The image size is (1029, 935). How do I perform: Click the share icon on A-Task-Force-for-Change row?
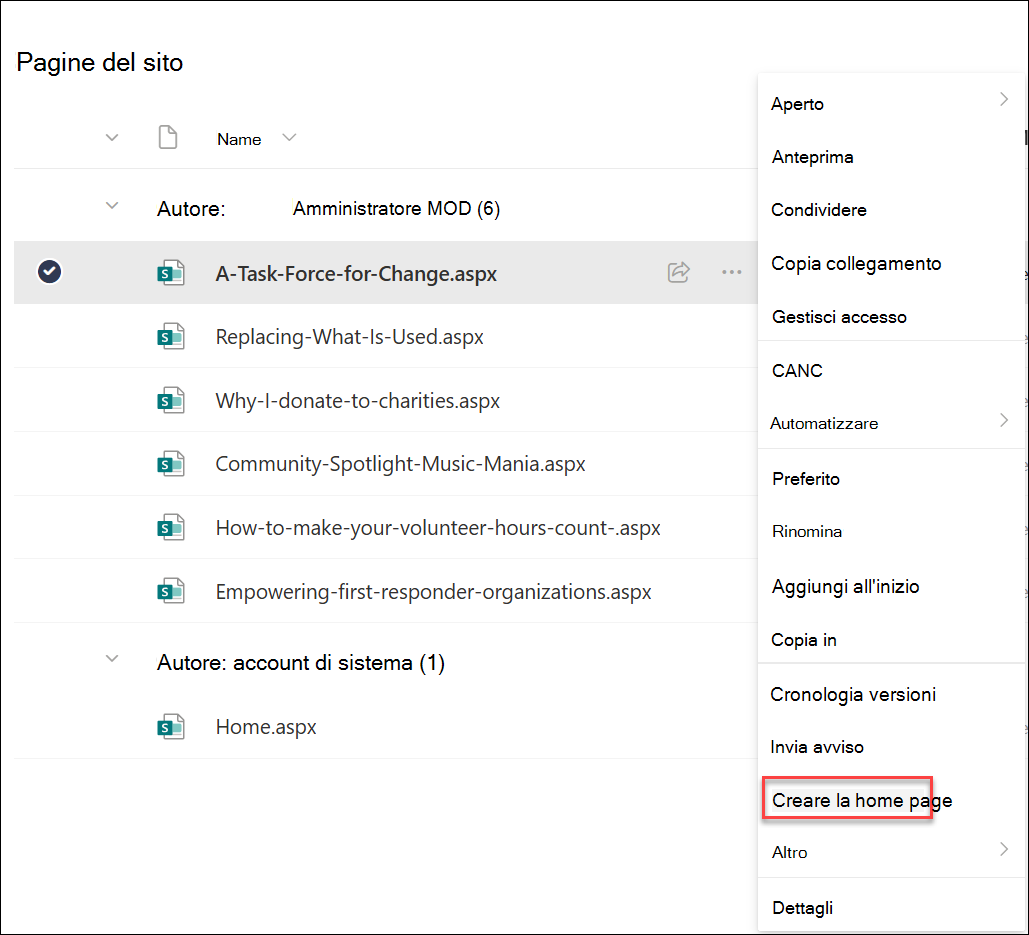pyautogui.click(x=679, y=272)
